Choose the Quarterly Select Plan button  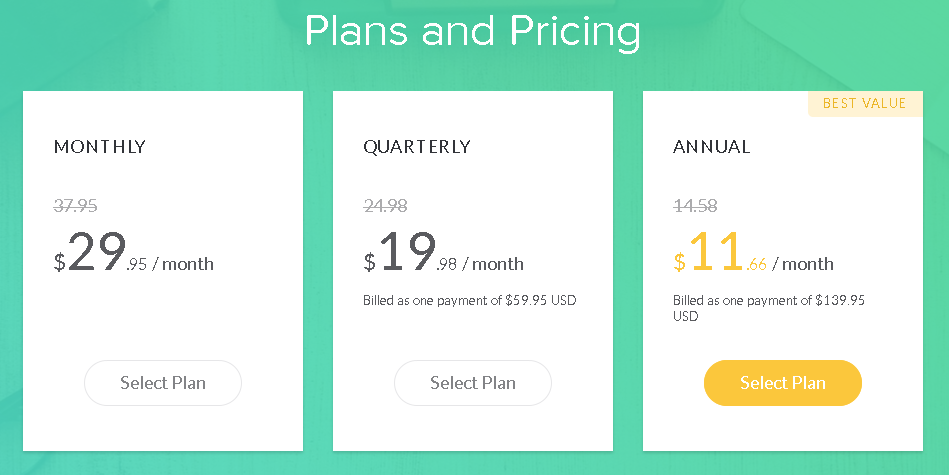click(x=473, y=383)
